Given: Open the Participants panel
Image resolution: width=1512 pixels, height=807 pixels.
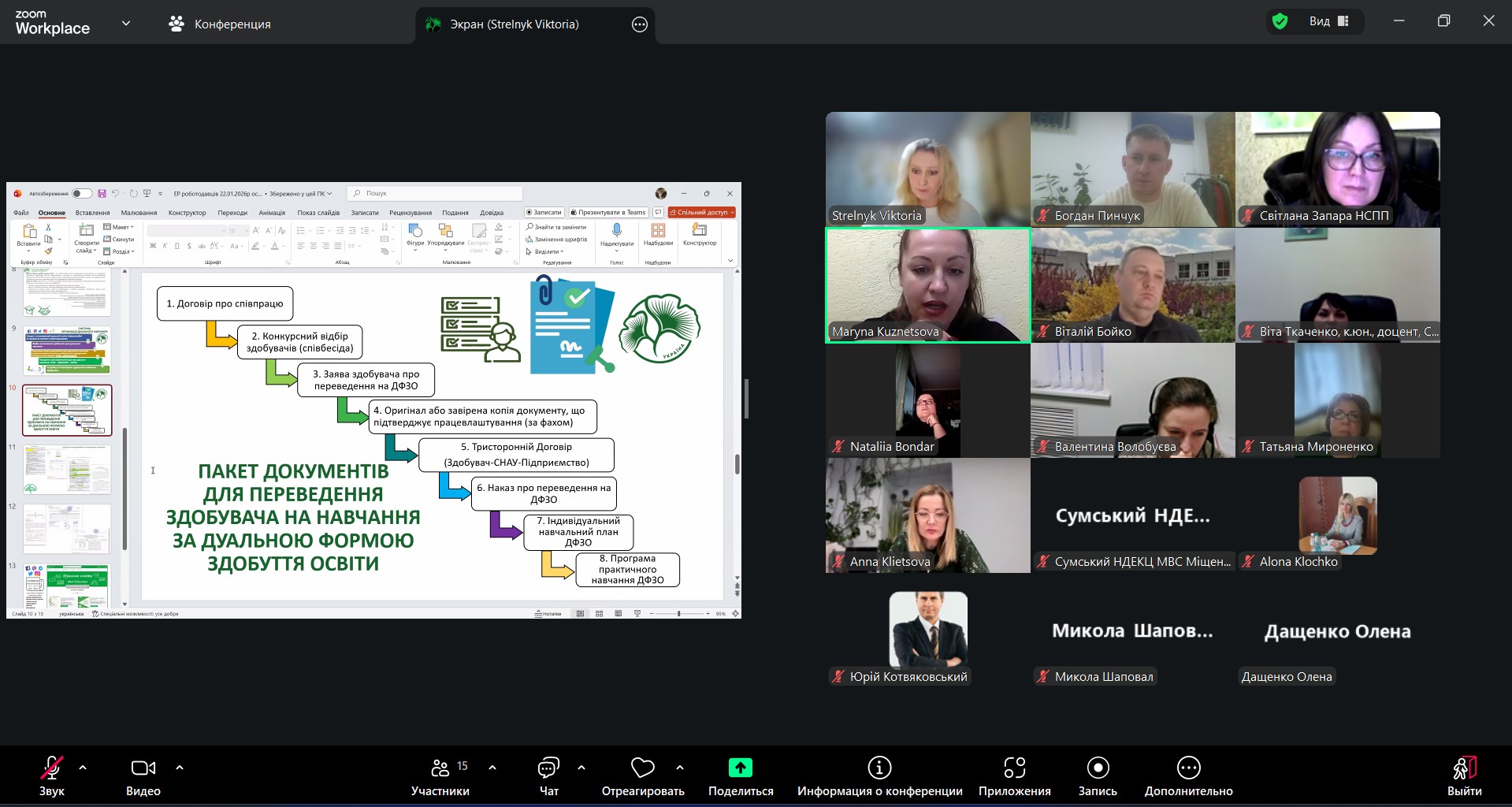Looking at the screenshot, I should (x=440, y=776).
